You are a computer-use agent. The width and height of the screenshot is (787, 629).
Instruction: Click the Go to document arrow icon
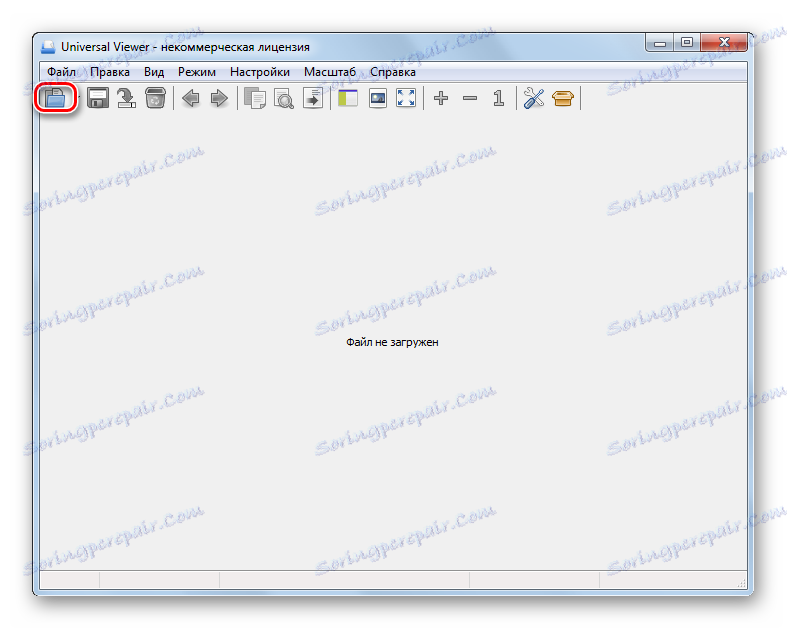[x=313, y=98]
